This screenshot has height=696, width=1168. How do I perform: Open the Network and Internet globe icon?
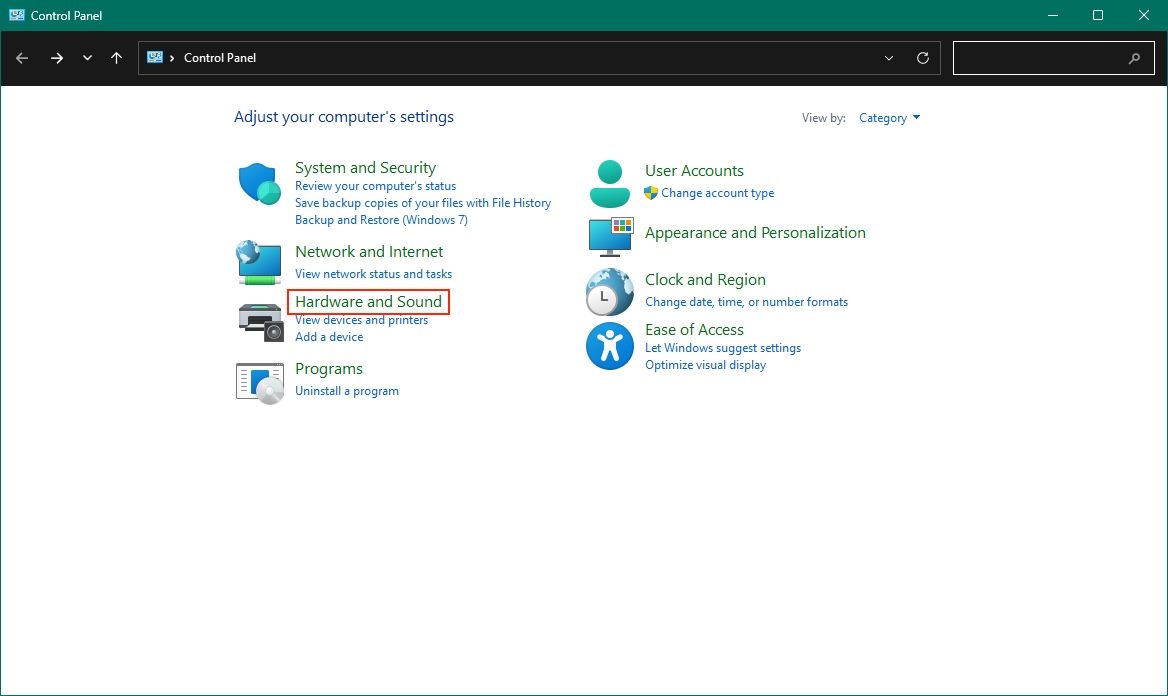[x=259, y=262]
